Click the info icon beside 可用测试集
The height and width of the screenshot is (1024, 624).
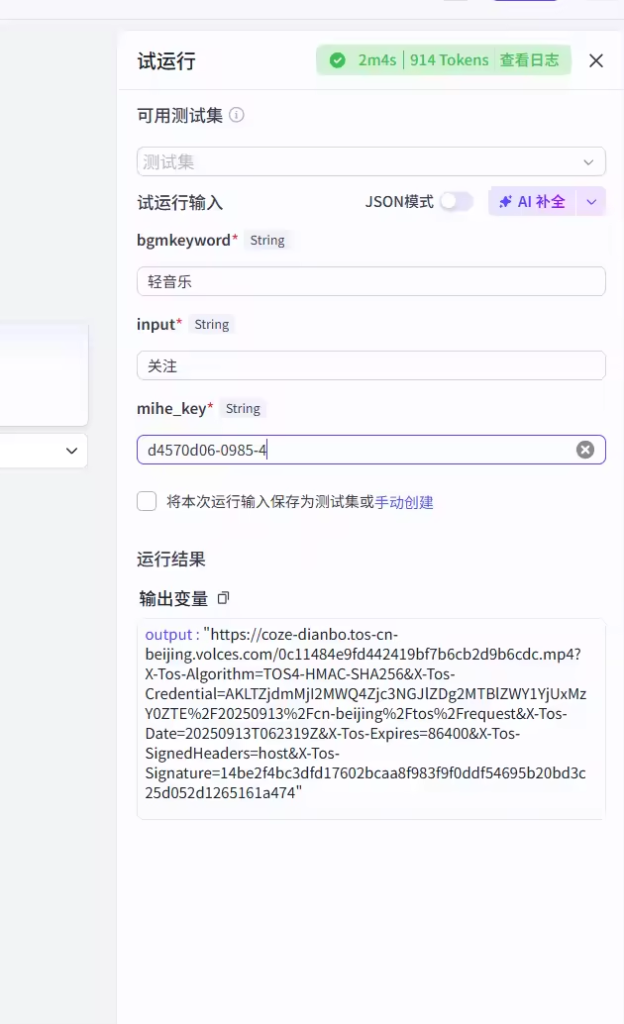[237, 115]
